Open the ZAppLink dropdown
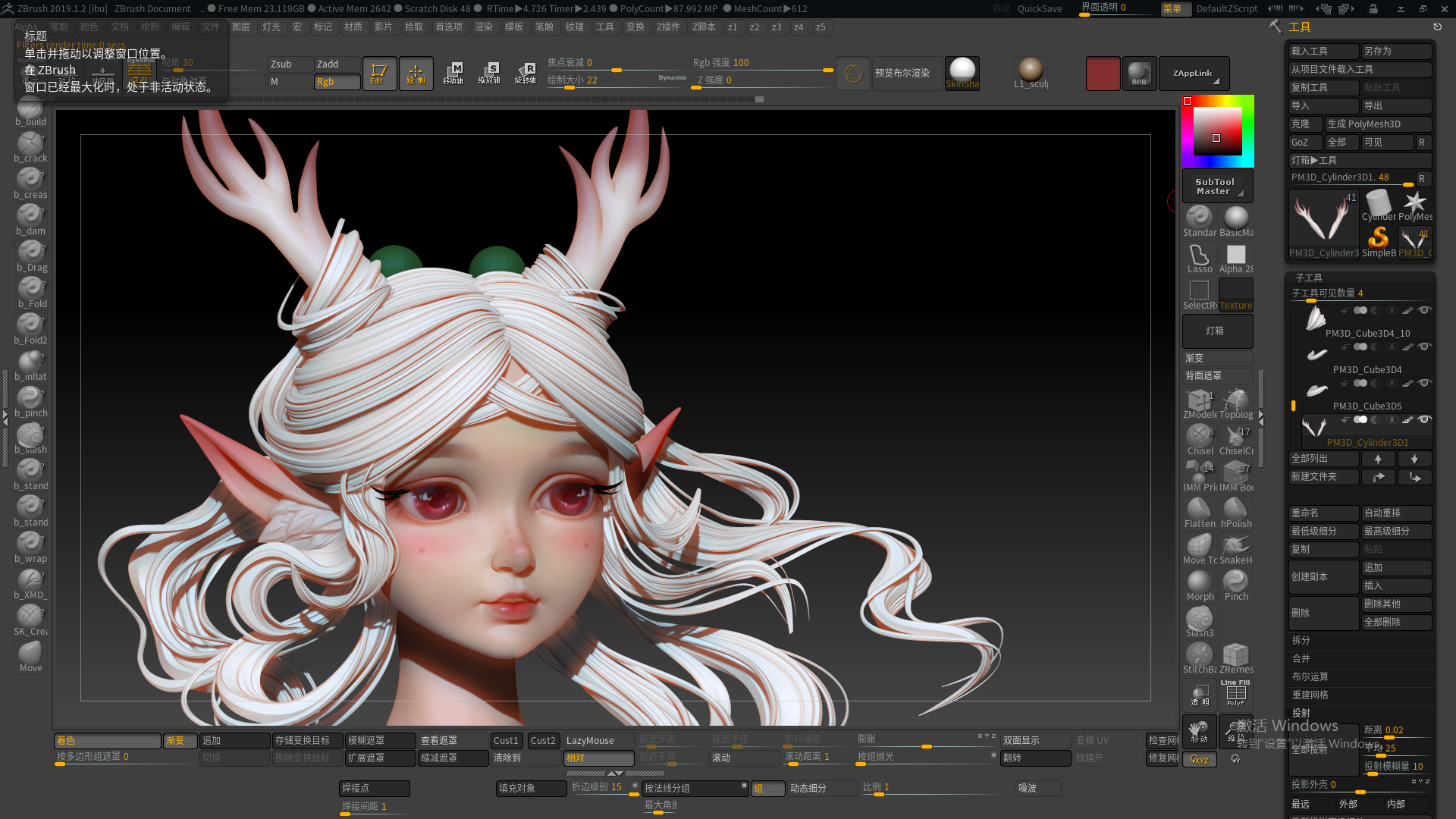The width and height of the screenshot is (1456, 819). 1194,74
